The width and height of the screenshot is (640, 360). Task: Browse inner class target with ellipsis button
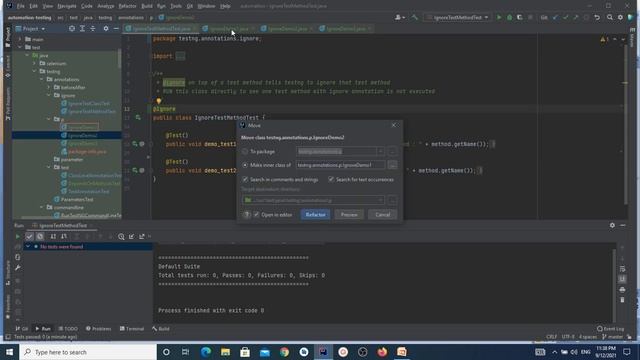pos(392,165)
